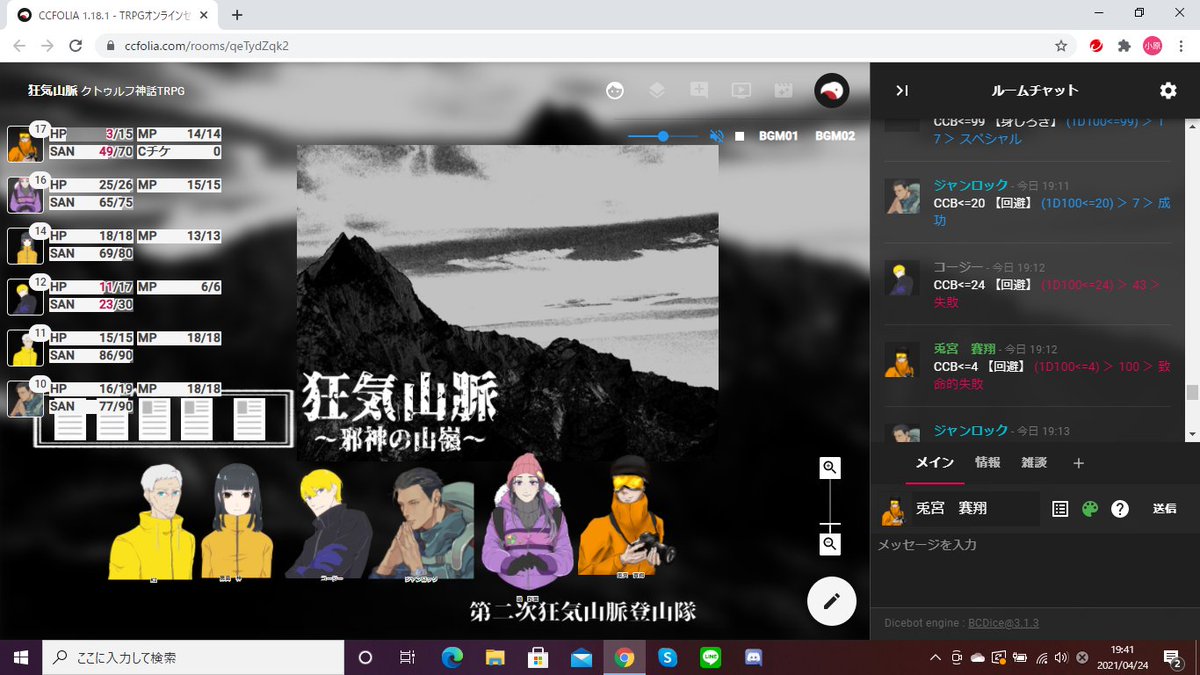Edit the speaker name field 兎宮 賽翔
The height and width of the screenshot is (675, 1200).
(975, 508)
